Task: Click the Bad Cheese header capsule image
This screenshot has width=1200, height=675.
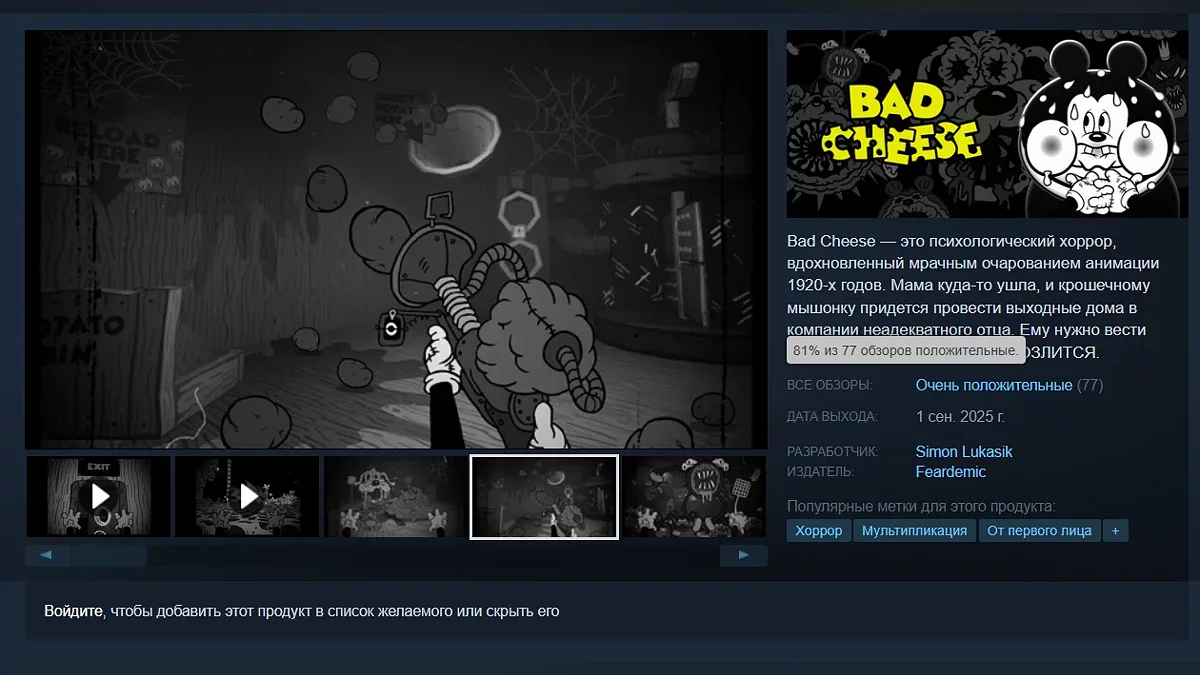Action: pos(988,124)
